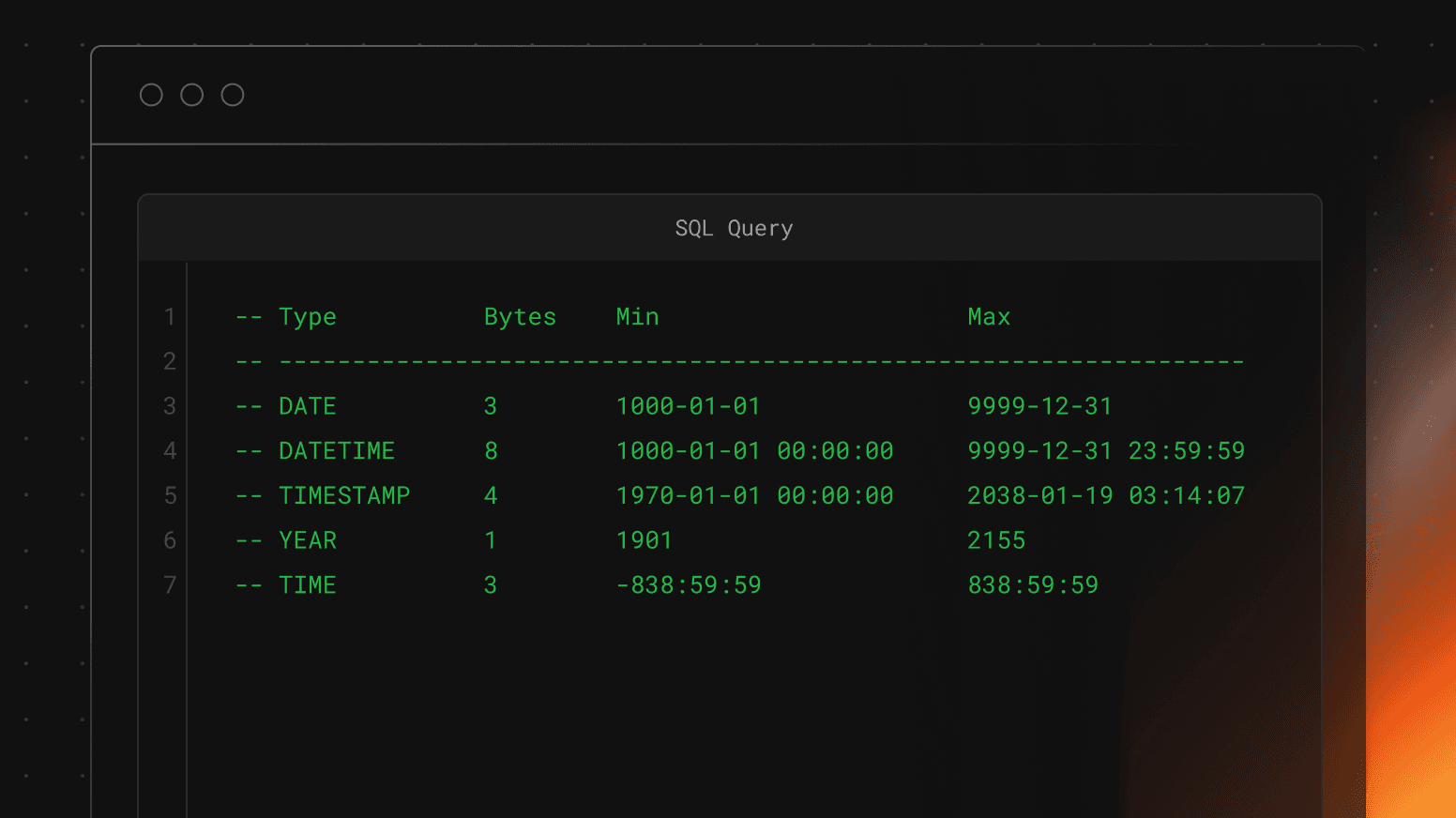Click the first traffic light circle icon

point(151,94)
